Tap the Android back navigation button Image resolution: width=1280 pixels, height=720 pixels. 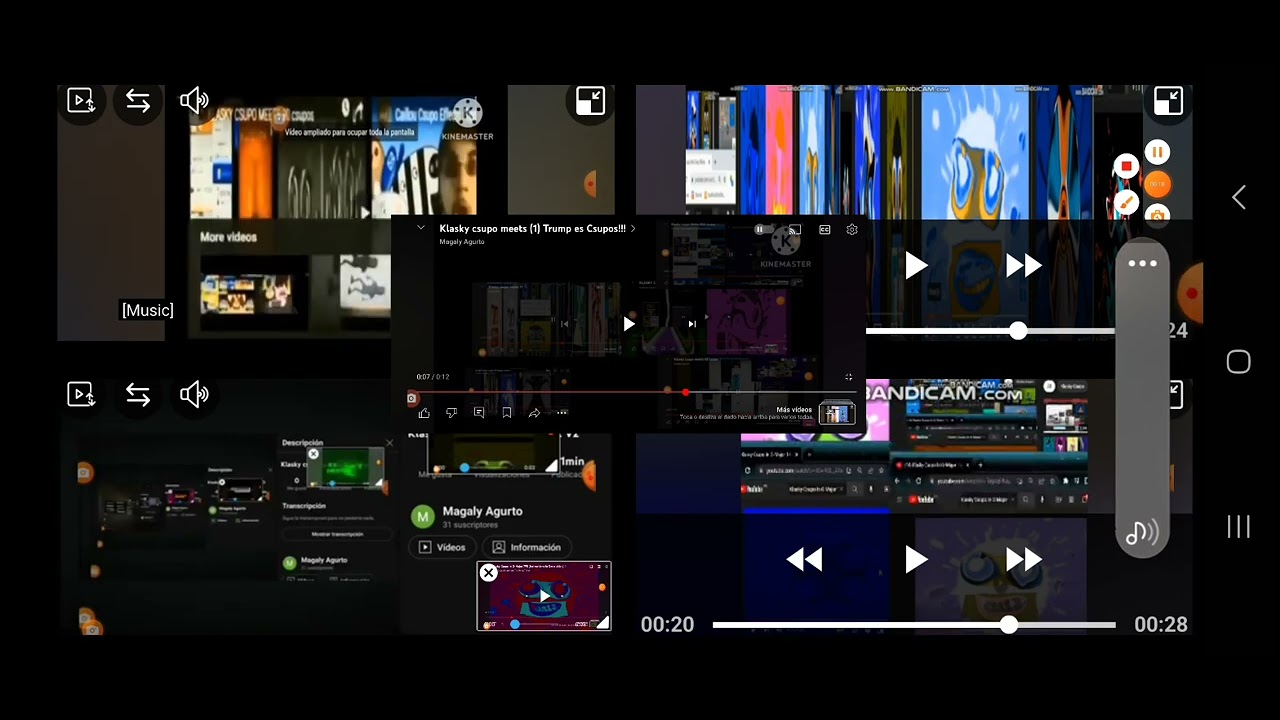1239,198
